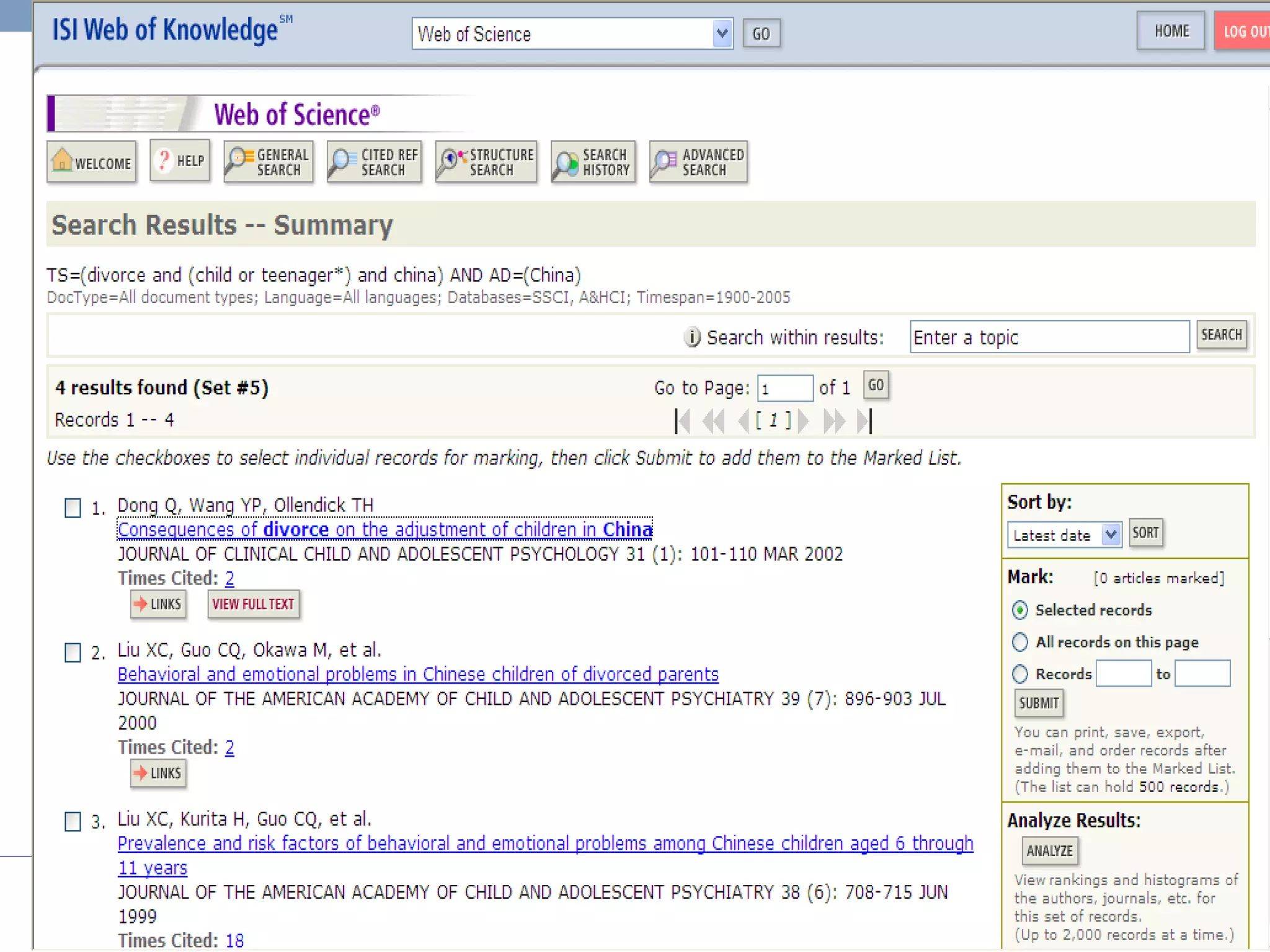Check the box for record 2
This screenshot has width=1270, height=952.
click(73, 653)
